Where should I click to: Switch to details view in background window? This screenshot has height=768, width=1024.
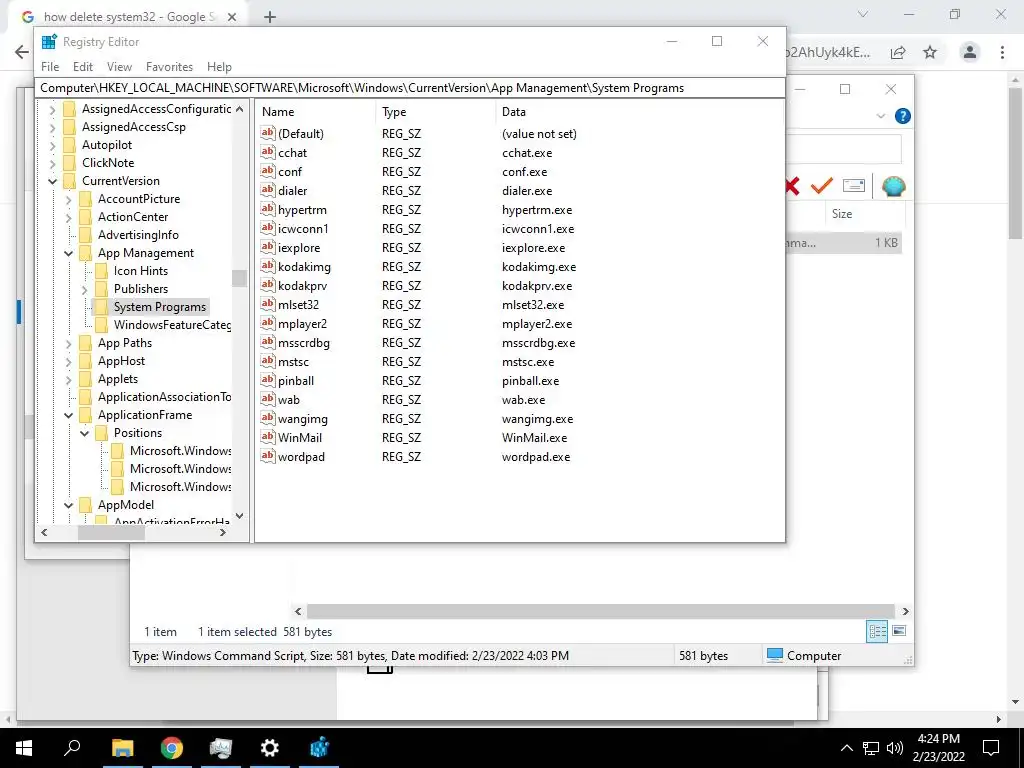pyautogui.click(x=877, y=631)
